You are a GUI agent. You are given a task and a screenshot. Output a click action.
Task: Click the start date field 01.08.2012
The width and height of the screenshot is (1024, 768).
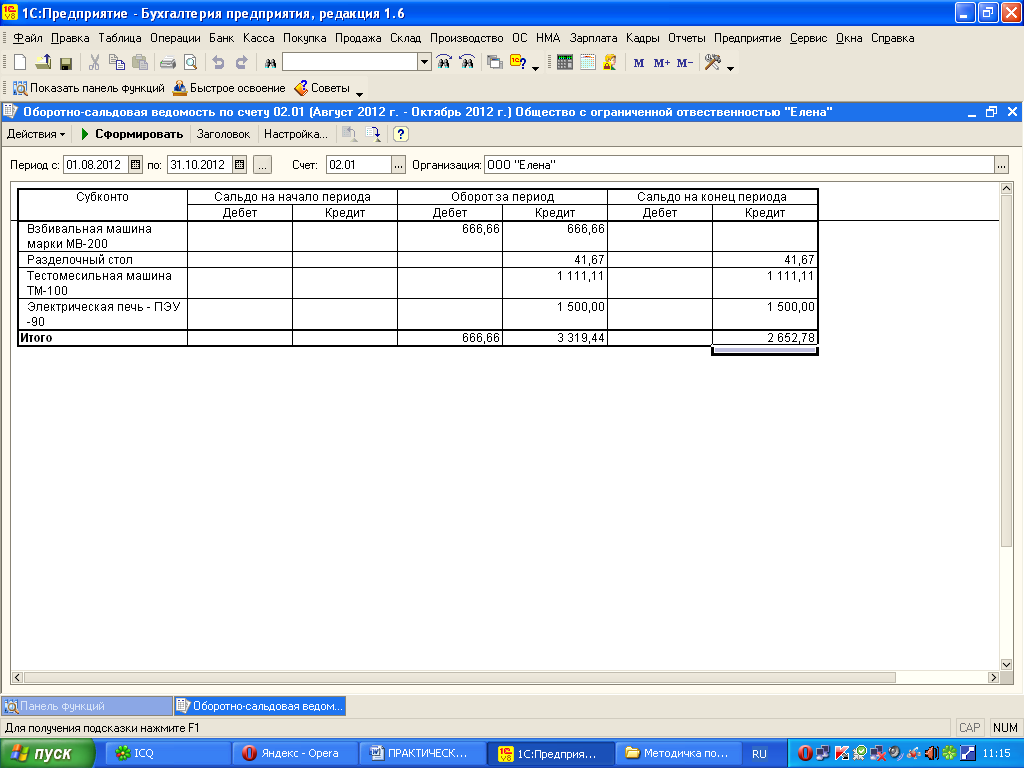click(x=95, y=165)
